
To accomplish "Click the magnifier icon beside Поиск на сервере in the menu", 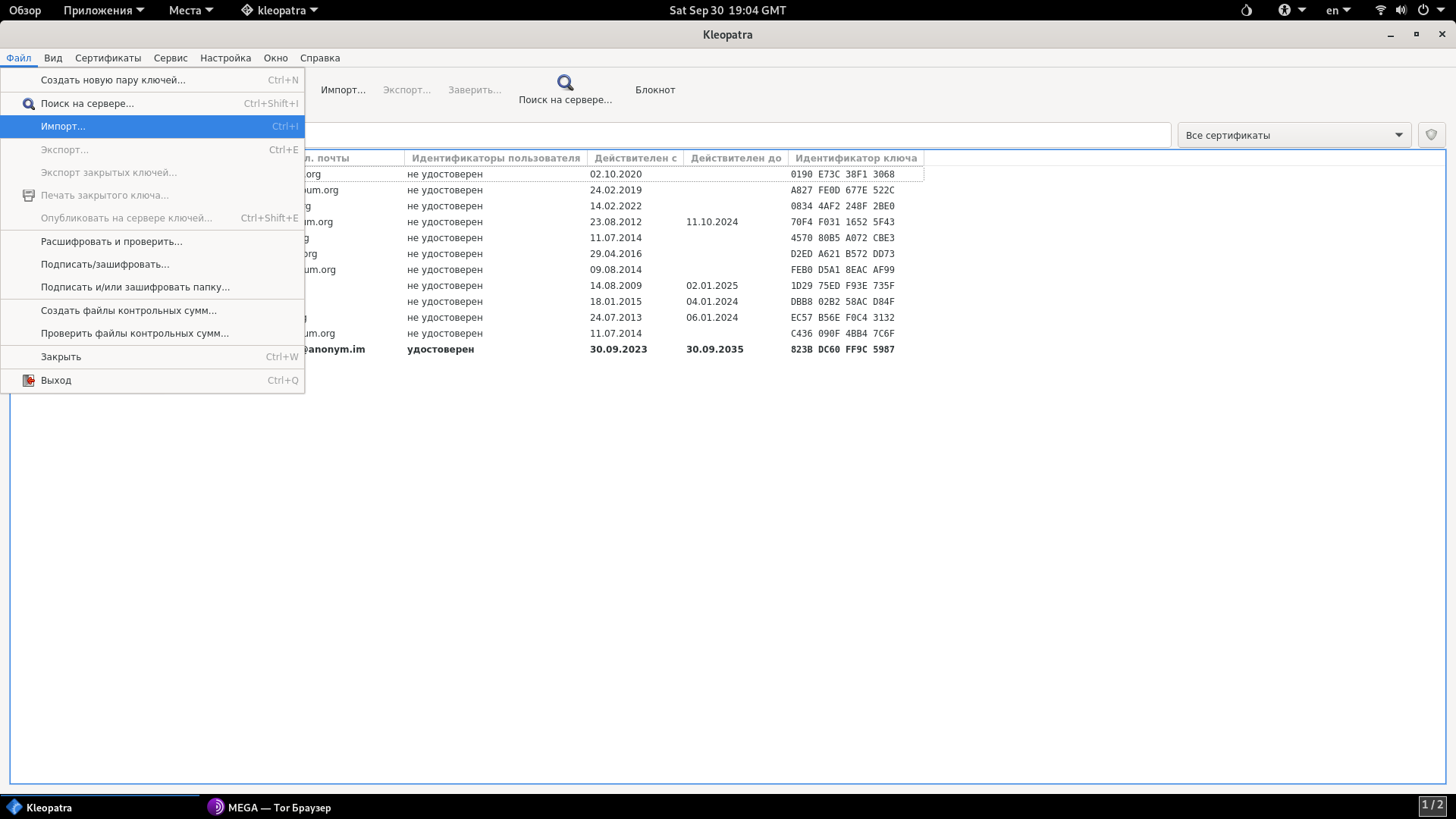I will coord(29,104).
